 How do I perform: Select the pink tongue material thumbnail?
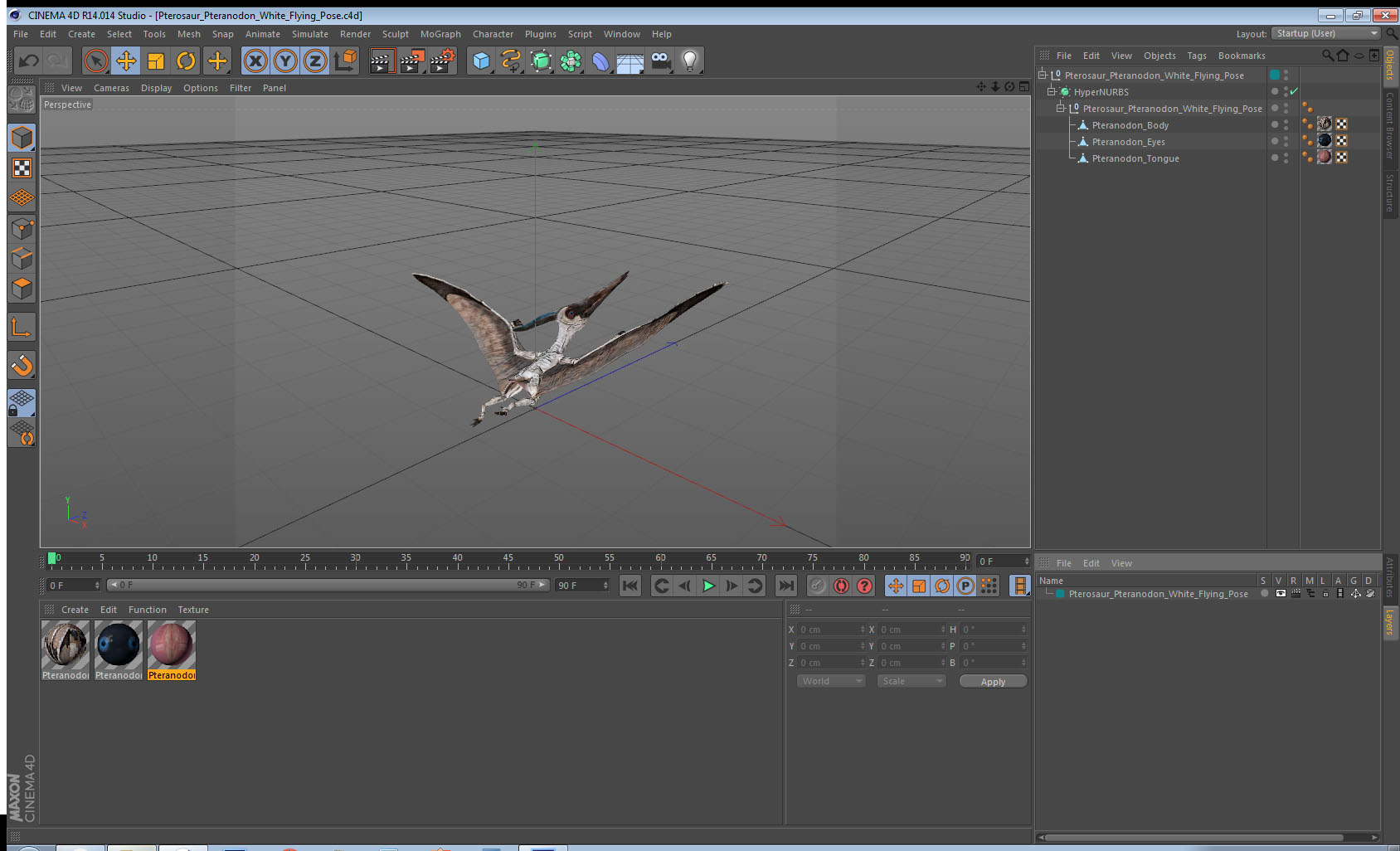pyautogui.click(x=172, y=645)
